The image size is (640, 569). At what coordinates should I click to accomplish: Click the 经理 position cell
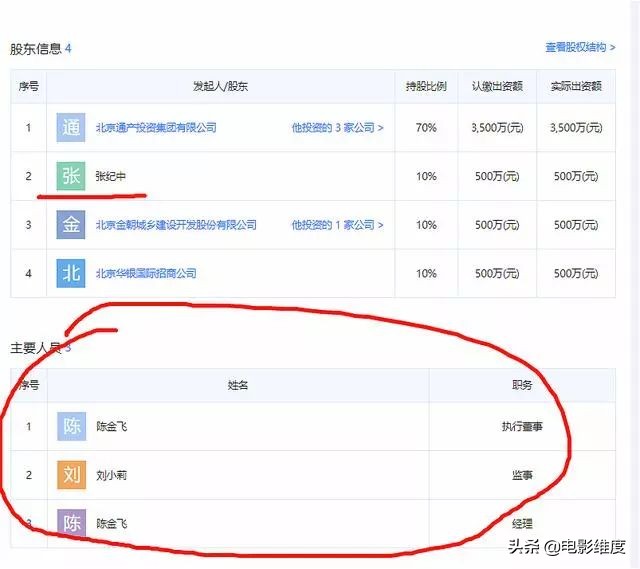522,523
